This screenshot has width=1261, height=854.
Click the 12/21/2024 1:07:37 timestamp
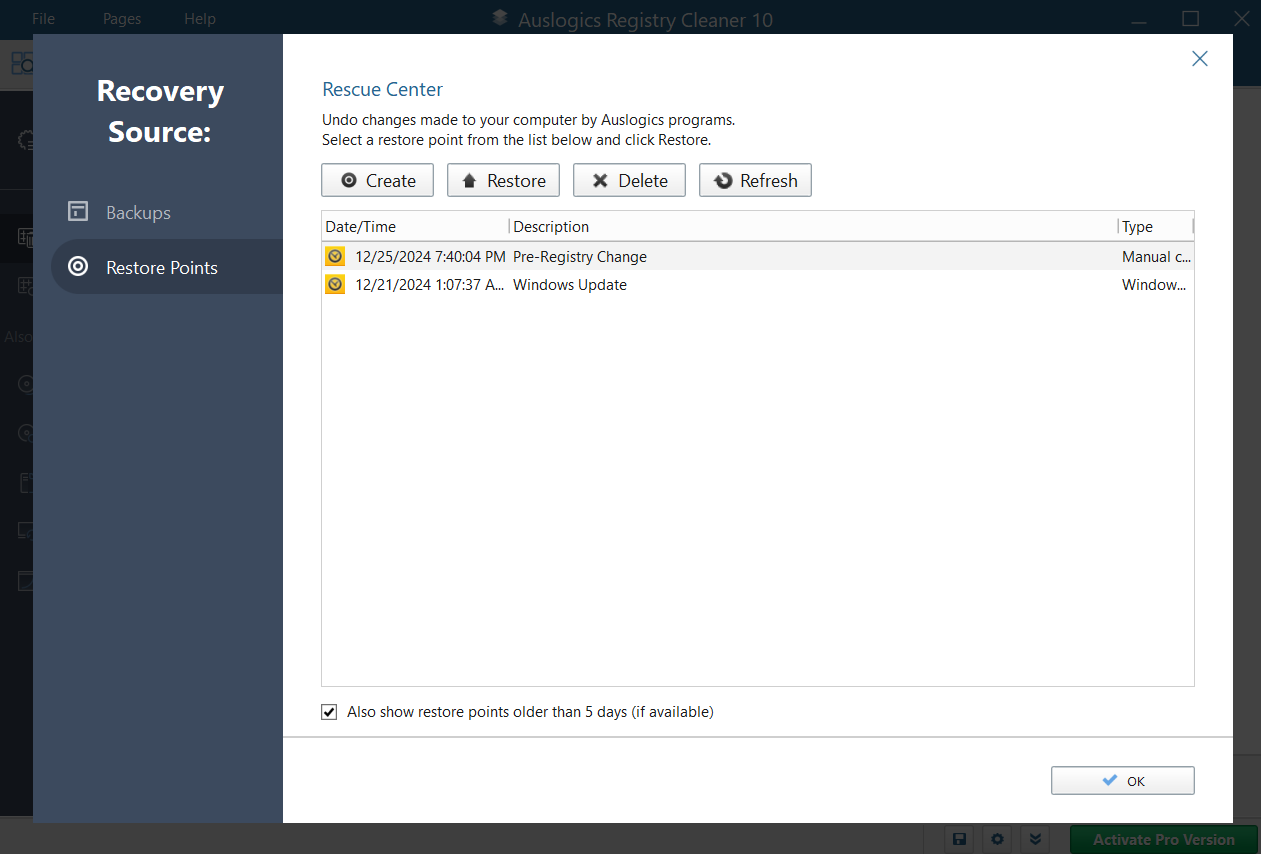point(430,284)
